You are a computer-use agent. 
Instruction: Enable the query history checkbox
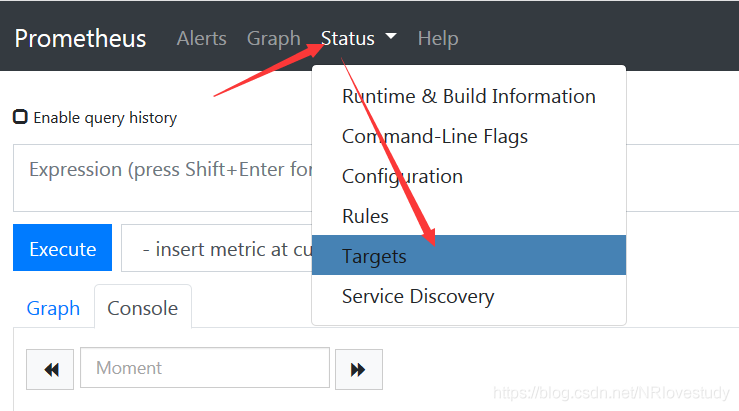point(20,117)
